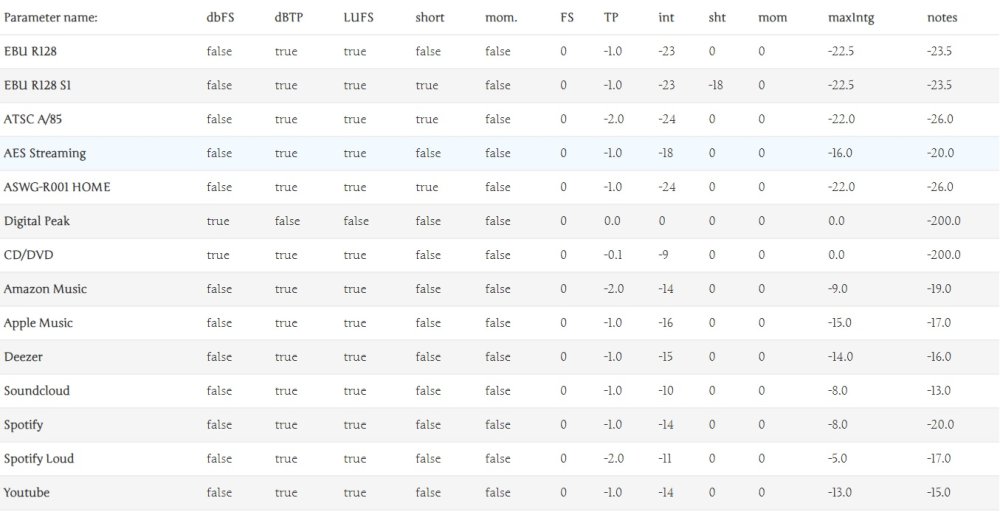
Task: Select the Soundcloud row name
Action: (37, 391)
